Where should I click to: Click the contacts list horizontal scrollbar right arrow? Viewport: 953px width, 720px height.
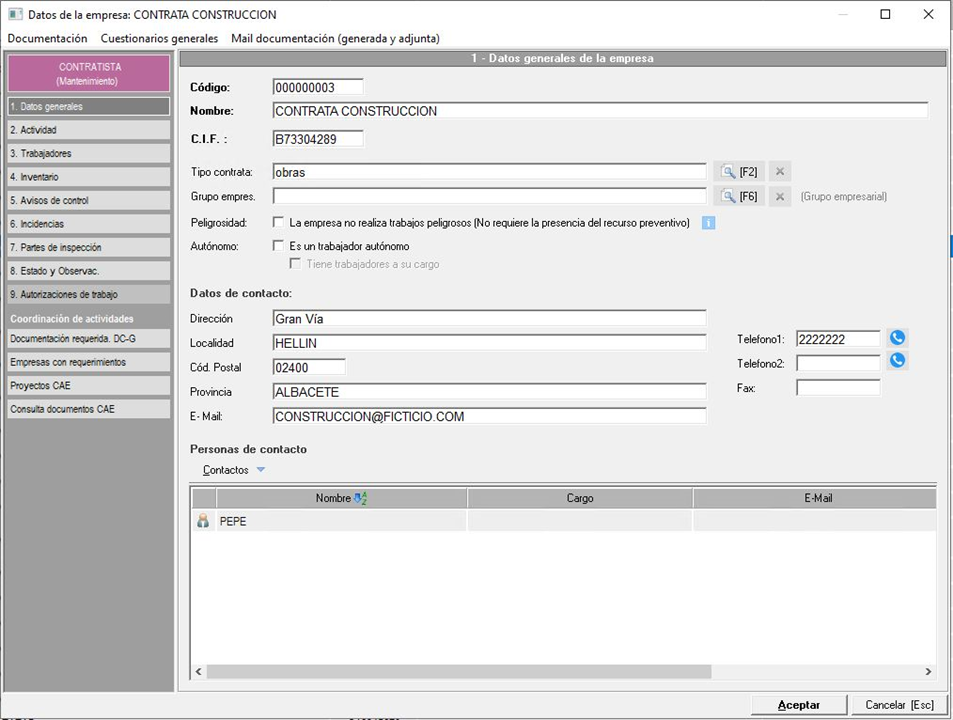(928, 672)
